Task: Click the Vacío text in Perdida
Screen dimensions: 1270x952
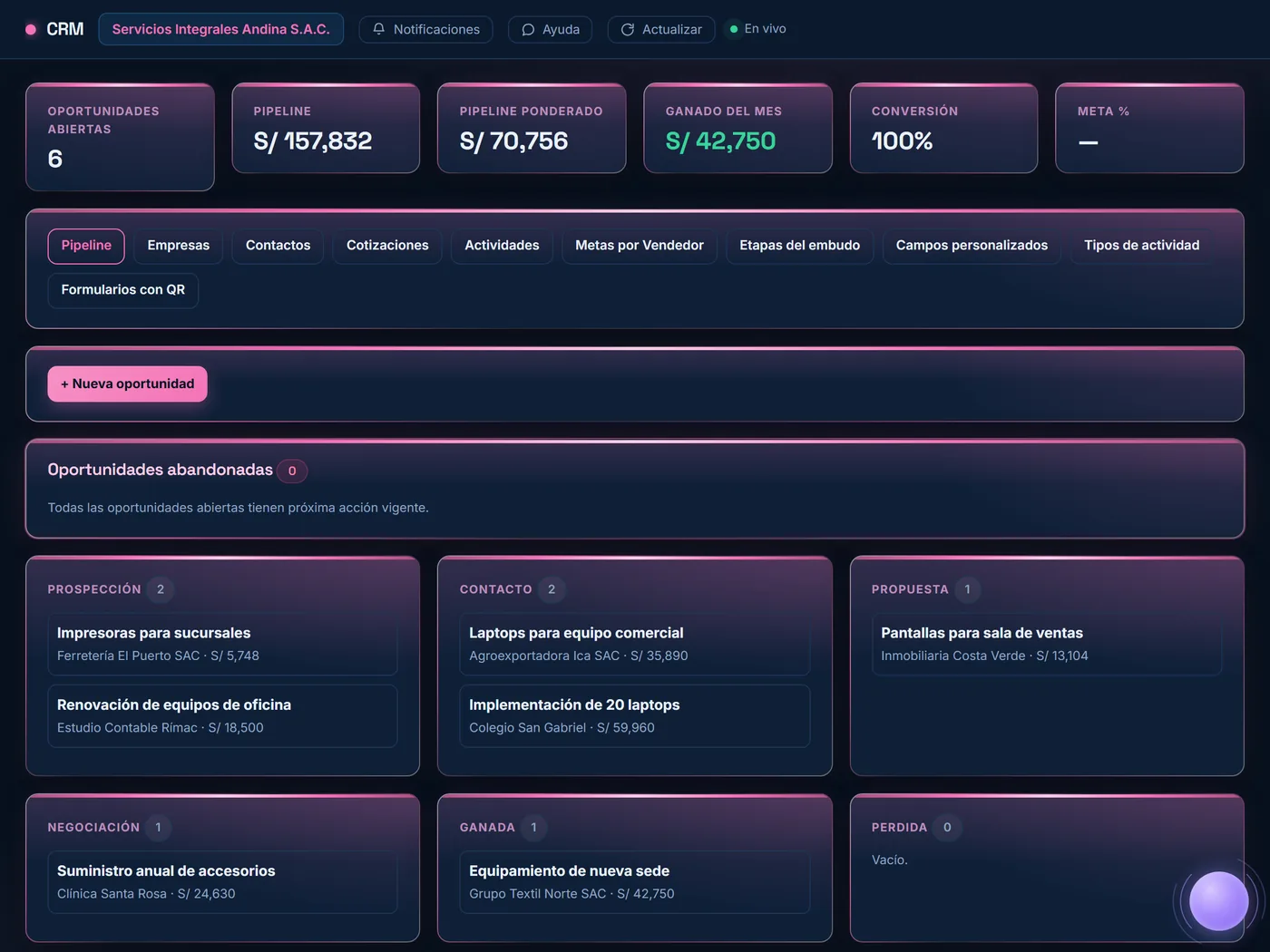Action: click(x=890, y=860)
